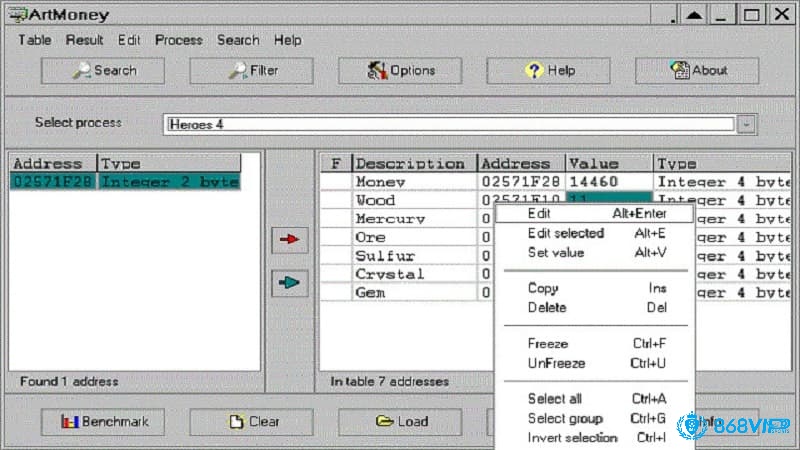
Task: Click the Benchmark button
Action: tap(103, 422)
